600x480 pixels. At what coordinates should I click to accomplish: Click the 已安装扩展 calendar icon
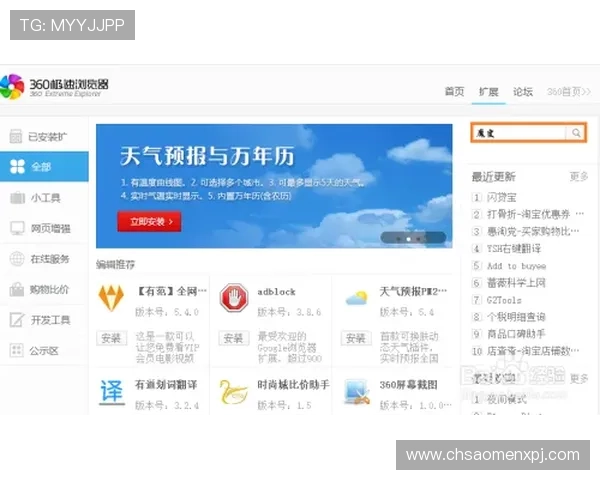(16, 136)
